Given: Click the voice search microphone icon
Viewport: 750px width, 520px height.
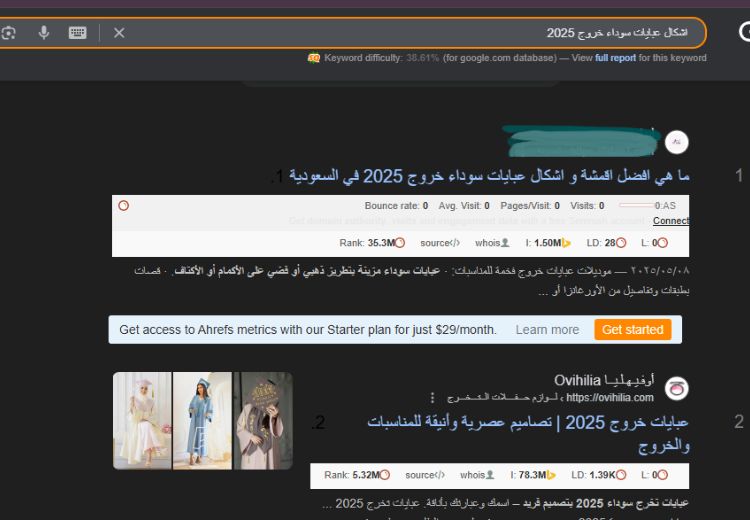Looking at the screenshot, I should point(44,33).
